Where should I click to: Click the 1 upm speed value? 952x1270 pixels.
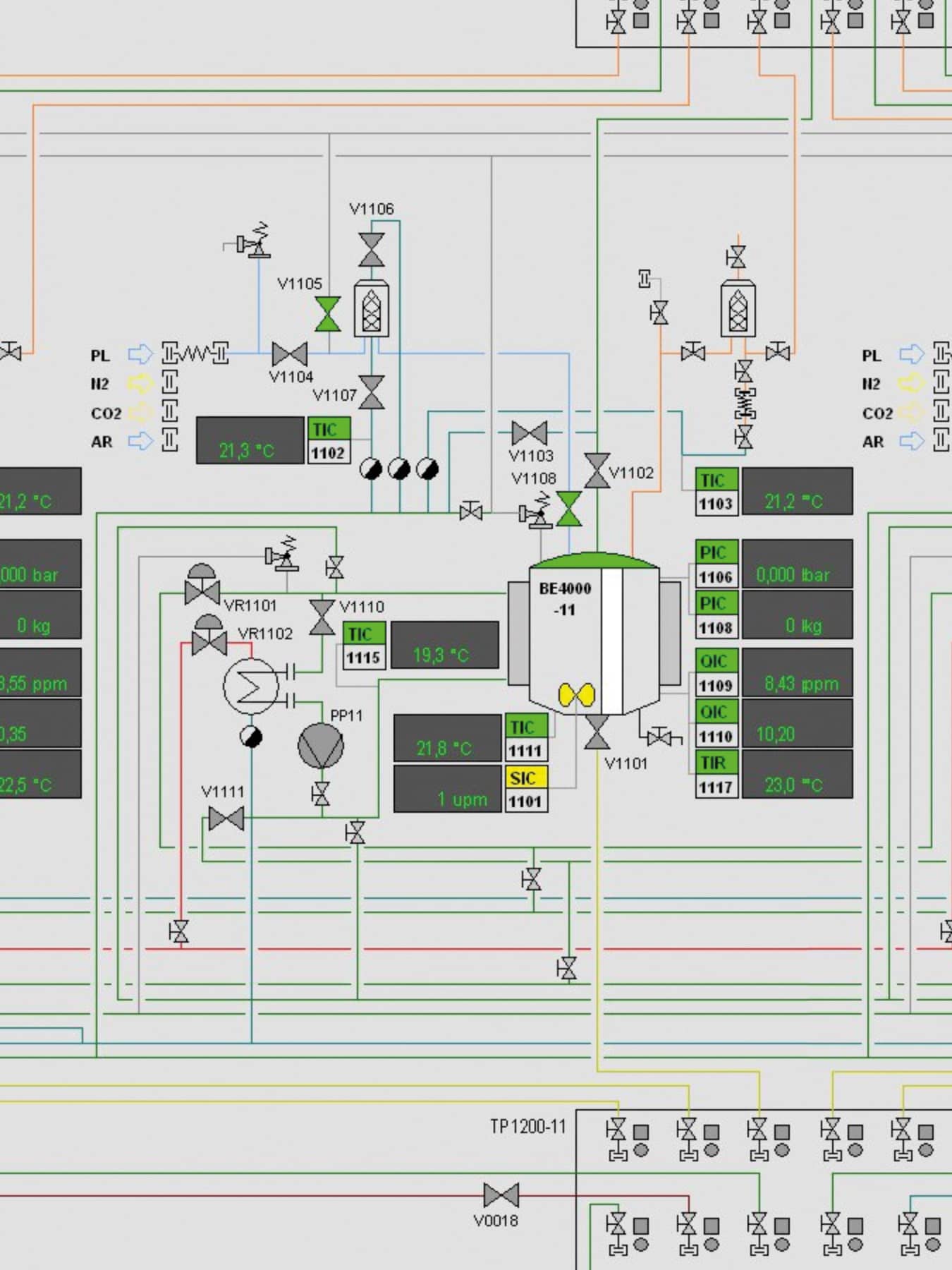447,789
